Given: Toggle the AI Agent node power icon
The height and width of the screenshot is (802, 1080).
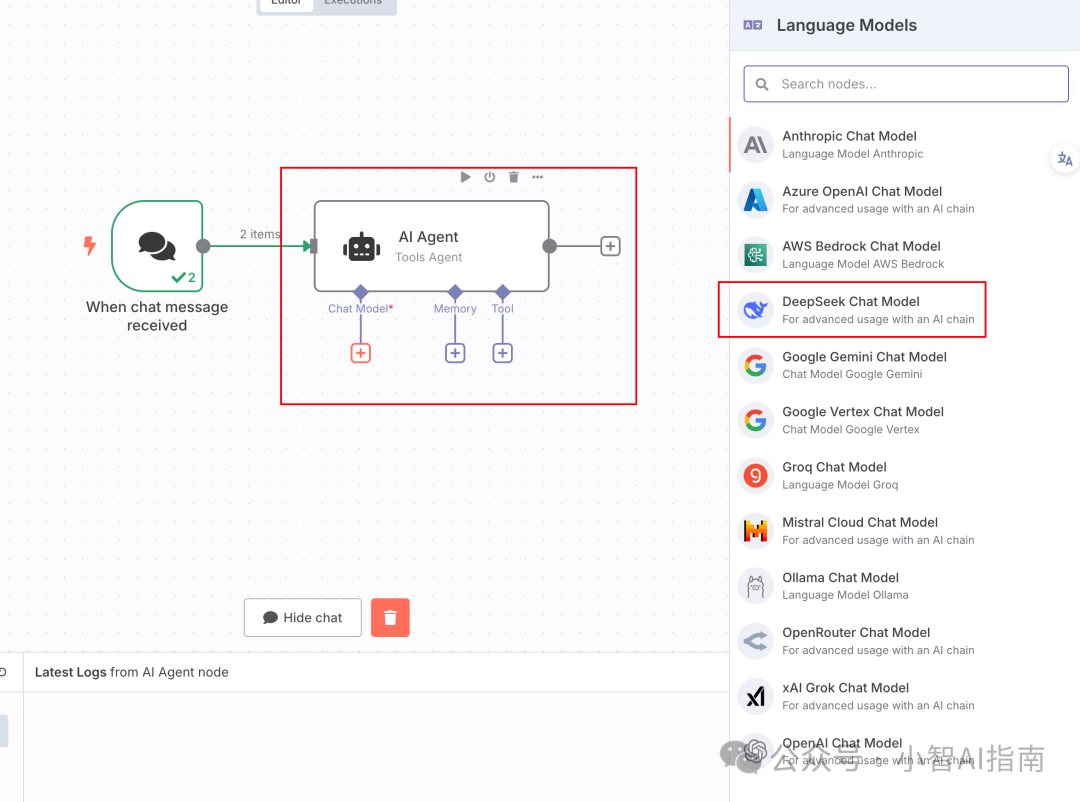Looking at the screenshot, I should click(490, 177).
